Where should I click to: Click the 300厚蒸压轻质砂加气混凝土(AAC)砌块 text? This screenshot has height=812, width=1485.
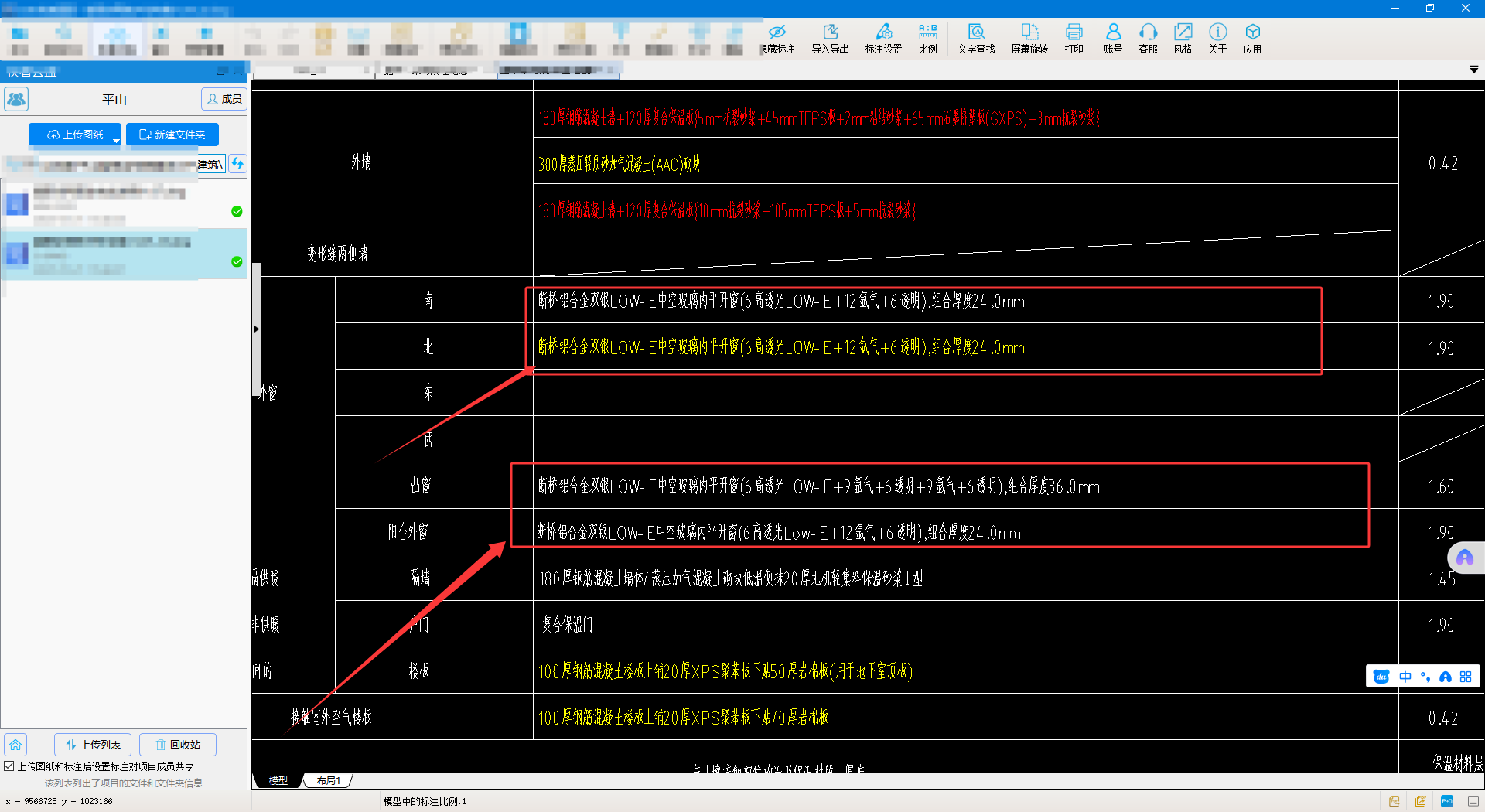click(619, 164)
